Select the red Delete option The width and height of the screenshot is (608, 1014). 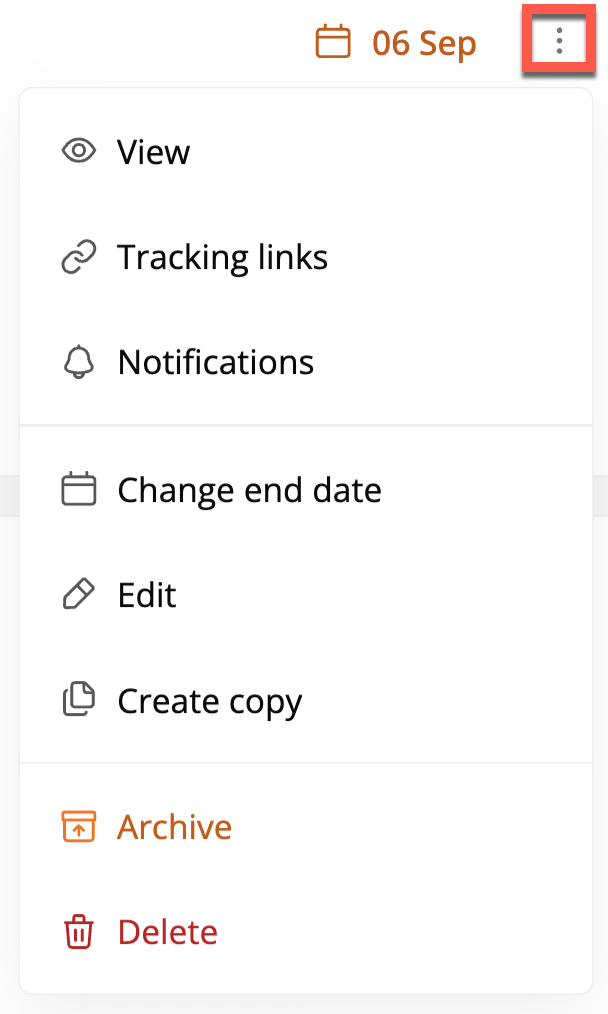[x=167, y=932]
